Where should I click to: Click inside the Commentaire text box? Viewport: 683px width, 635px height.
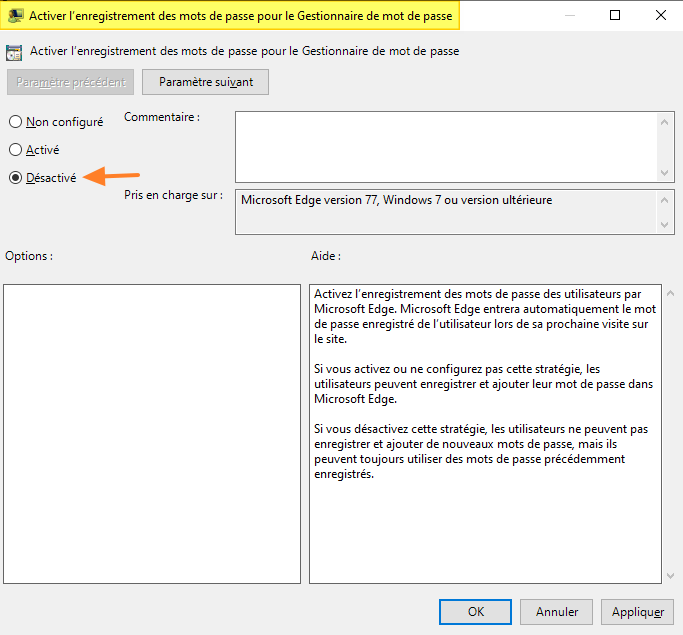click(446, 147)
